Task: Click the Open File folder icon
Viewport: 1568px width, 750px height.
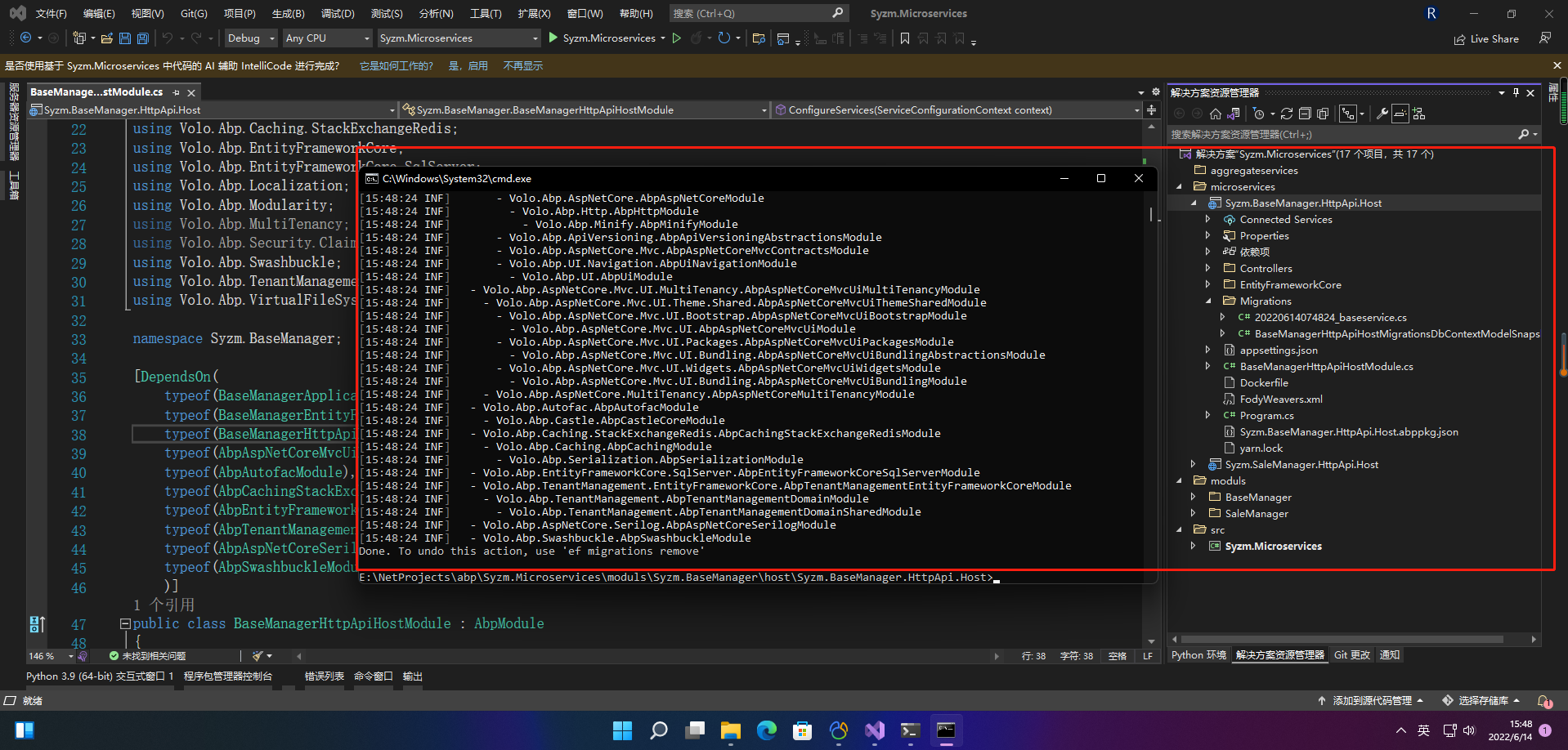Action: [106, 38]
